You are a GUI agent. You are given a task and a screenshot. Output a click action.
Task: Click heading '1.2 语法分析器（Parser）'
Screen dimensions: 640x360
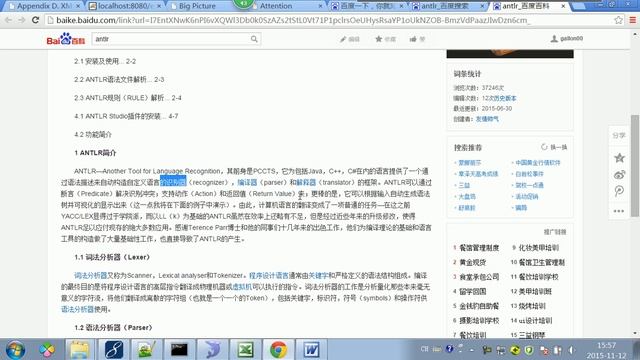tap(113, 328)
